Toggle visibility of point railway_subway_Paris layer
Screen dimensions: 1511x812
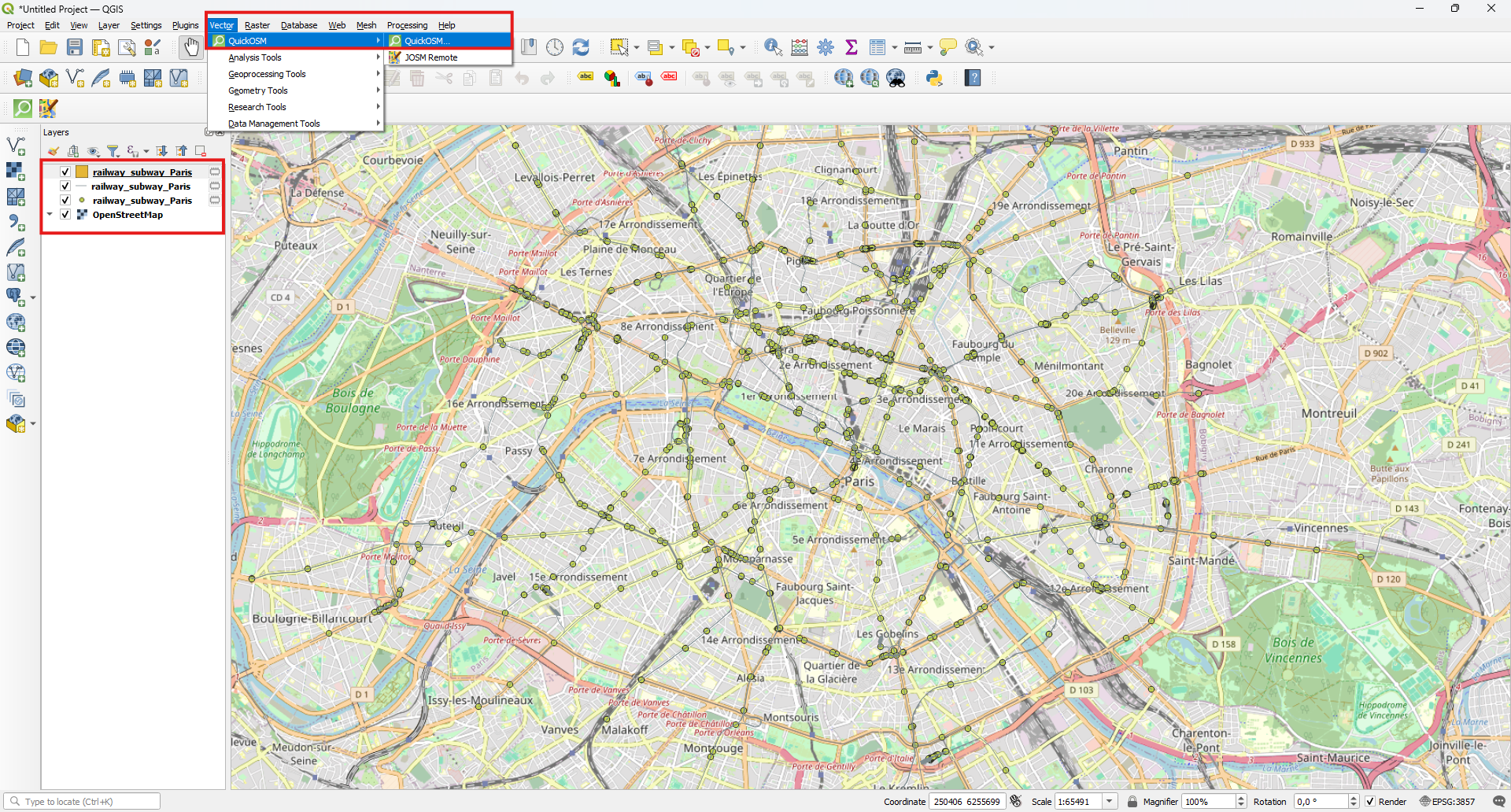pos(65,201)
